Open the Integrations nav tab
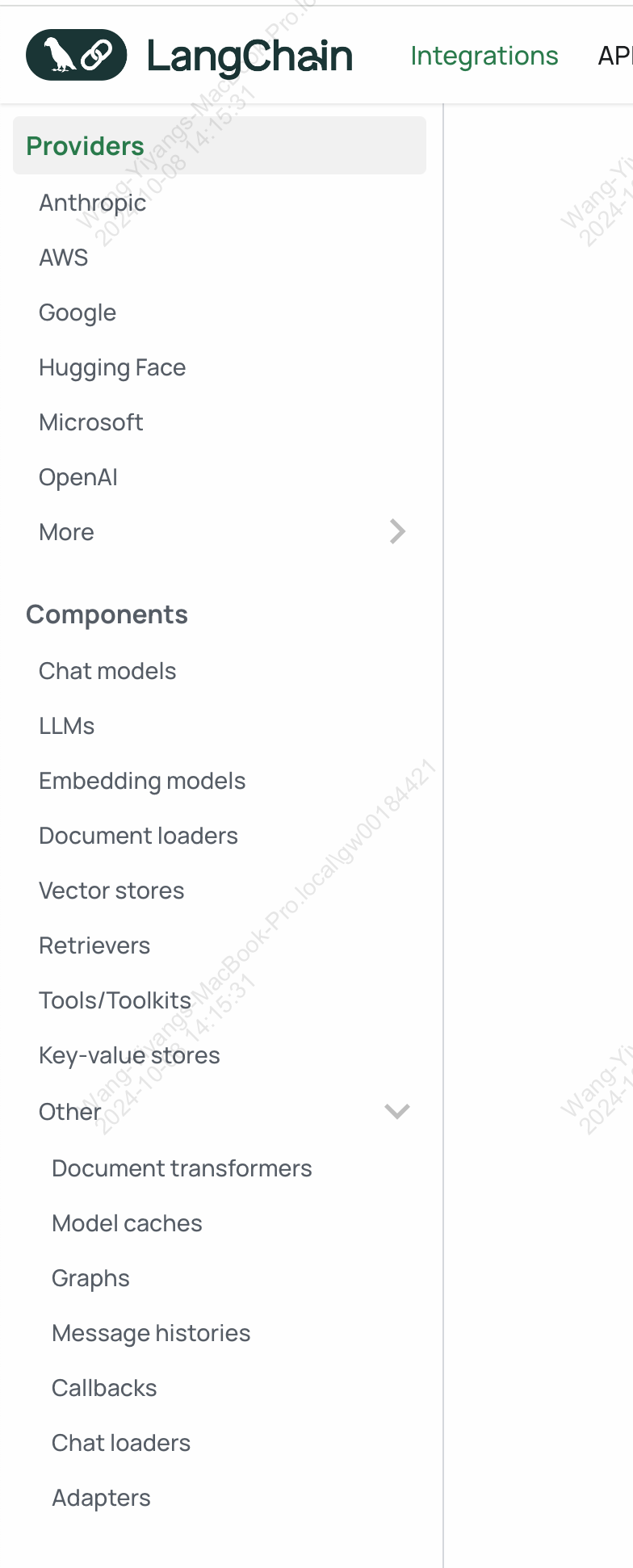The width and height of the screenshot is (633, 1568). pos(484,56)
